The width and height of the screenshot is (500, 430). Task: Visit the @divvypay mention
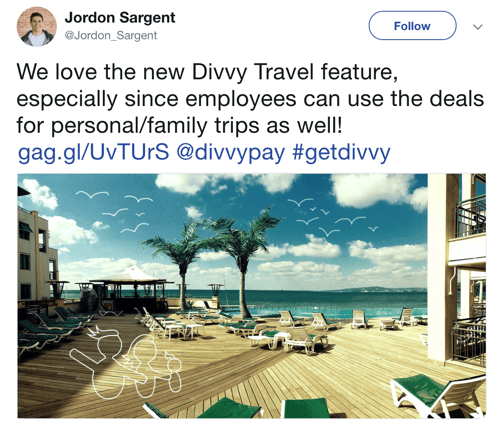(x=230, y=152)
